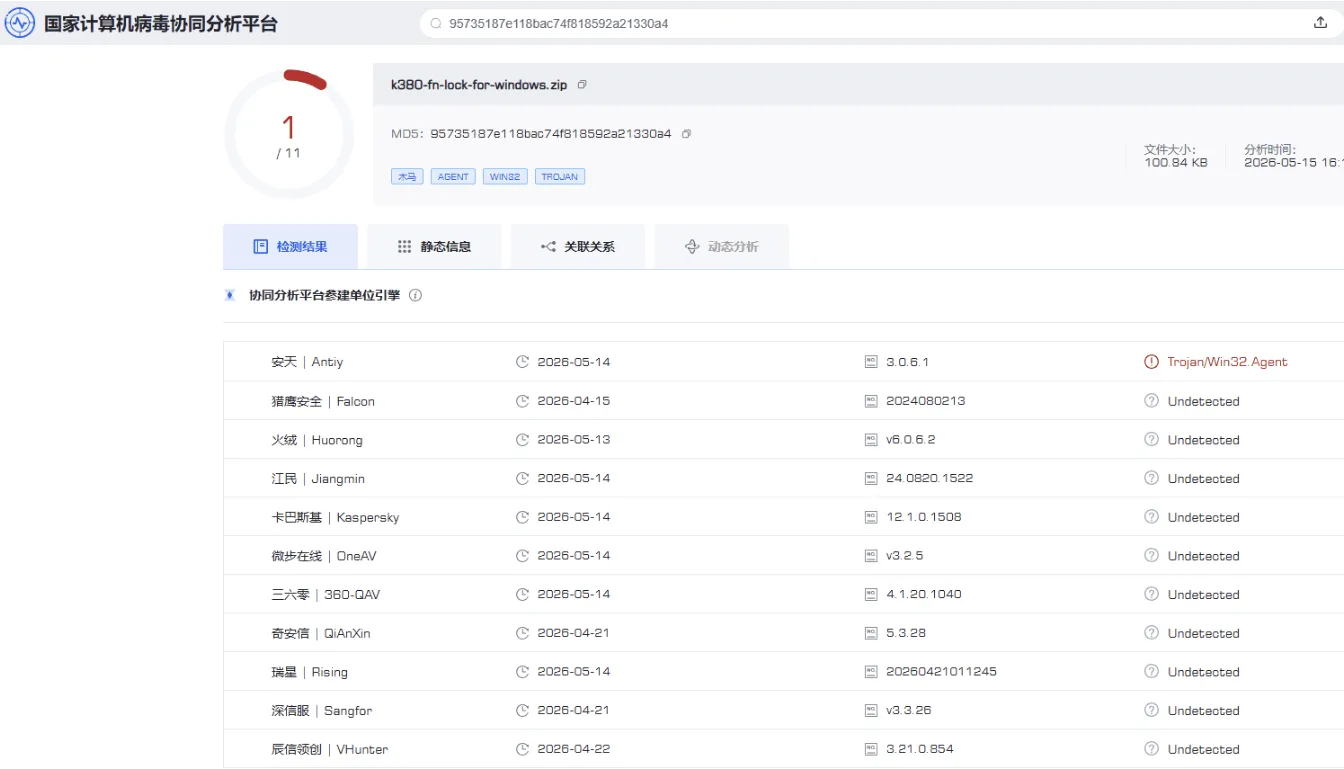Select the 猎鹰安全 | Falcon engine name
Screen dimensions: 1344x769
point(323,401)
